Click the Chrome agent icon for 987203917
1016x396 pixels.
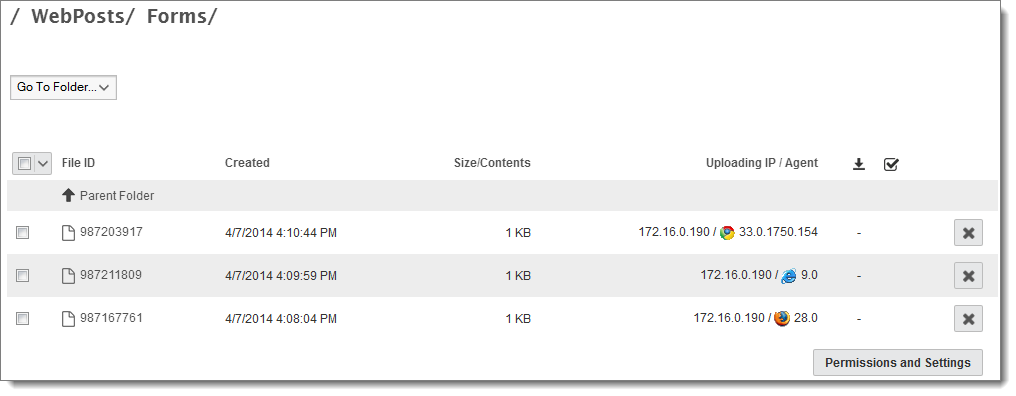727,233
